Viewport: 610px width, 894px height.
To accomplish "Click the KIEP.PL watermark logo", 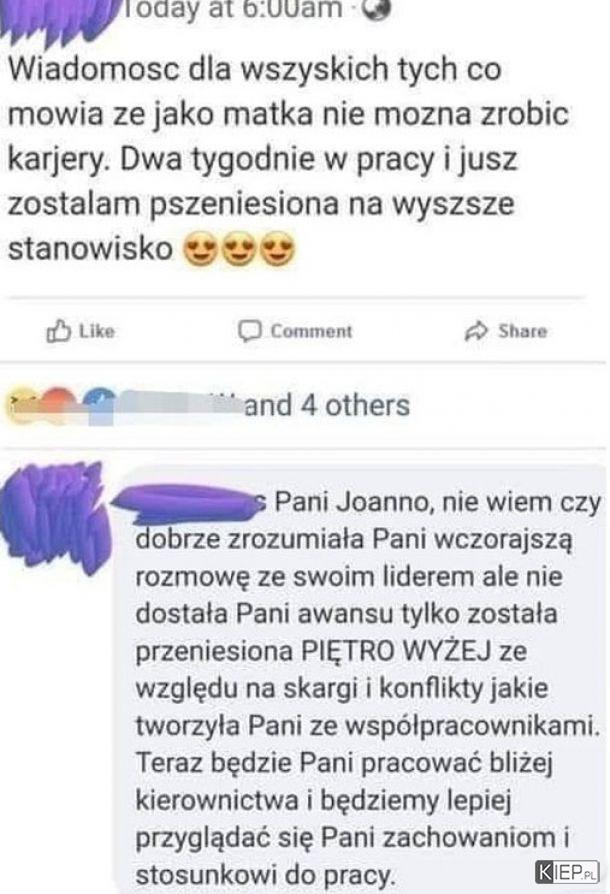I will pos(567,872).
